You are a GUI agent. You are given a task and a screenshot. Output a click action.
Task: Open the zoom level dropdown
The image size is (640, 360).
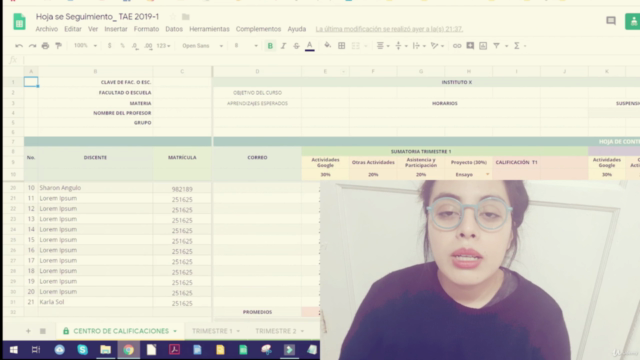coord(85,46)
